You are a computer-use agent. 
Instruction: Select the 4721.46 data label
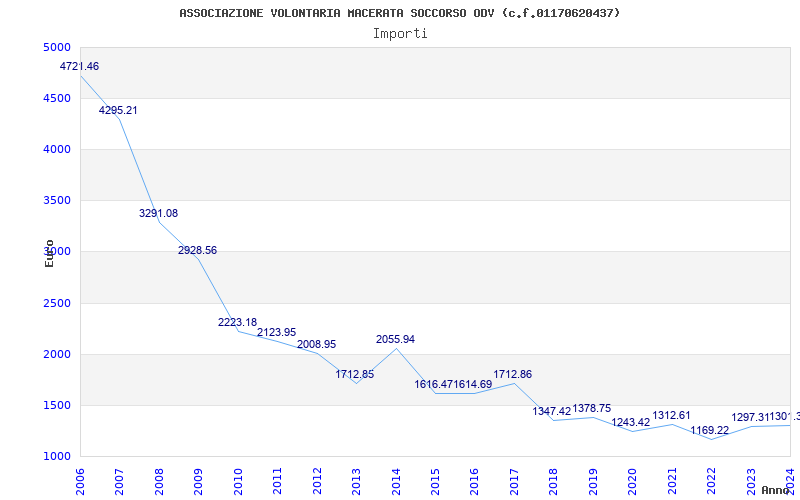point(79,66)
